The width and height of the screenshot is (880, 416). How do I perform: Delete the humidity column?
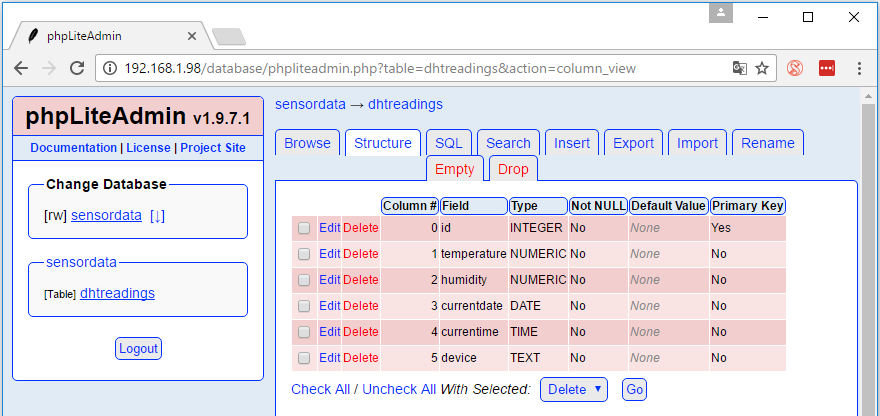pos(361,280)
